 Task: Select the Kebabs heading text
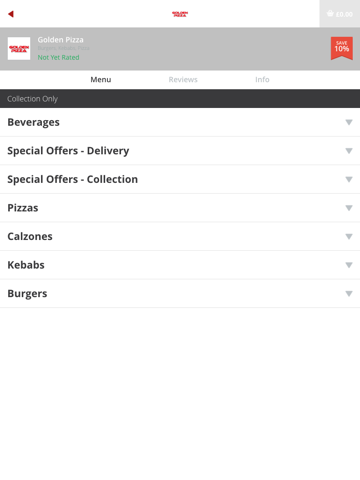pyautogui.click(x=26, y=265)
